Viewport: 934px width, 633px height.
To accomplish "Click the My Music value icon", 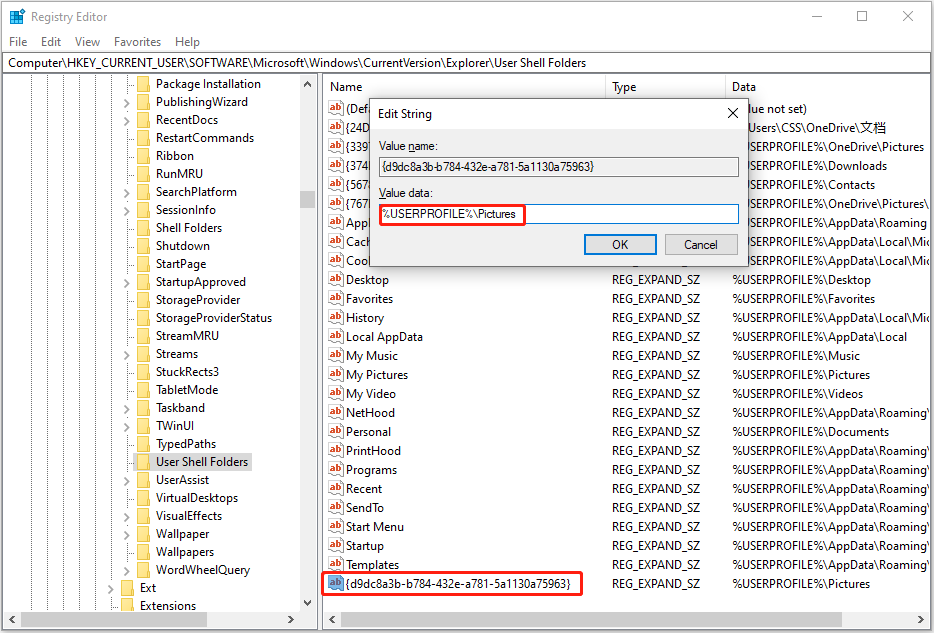I will click(x=335, y=355).
